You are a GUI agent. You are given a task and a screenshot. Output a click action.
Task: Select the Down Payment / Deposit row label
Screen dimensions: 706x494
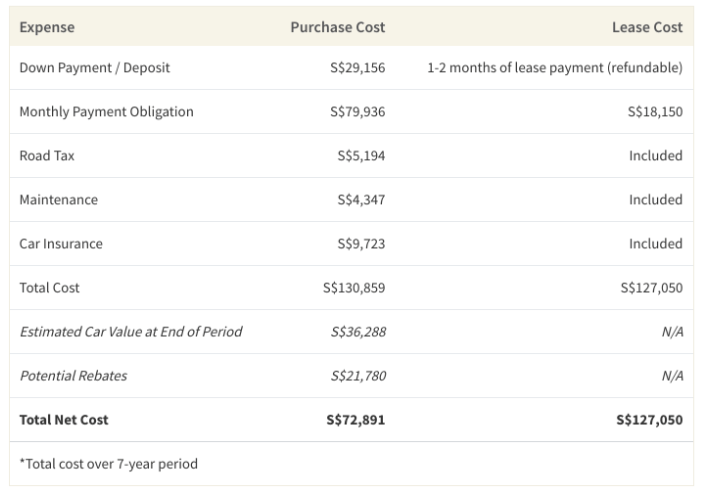coord(94,68)
